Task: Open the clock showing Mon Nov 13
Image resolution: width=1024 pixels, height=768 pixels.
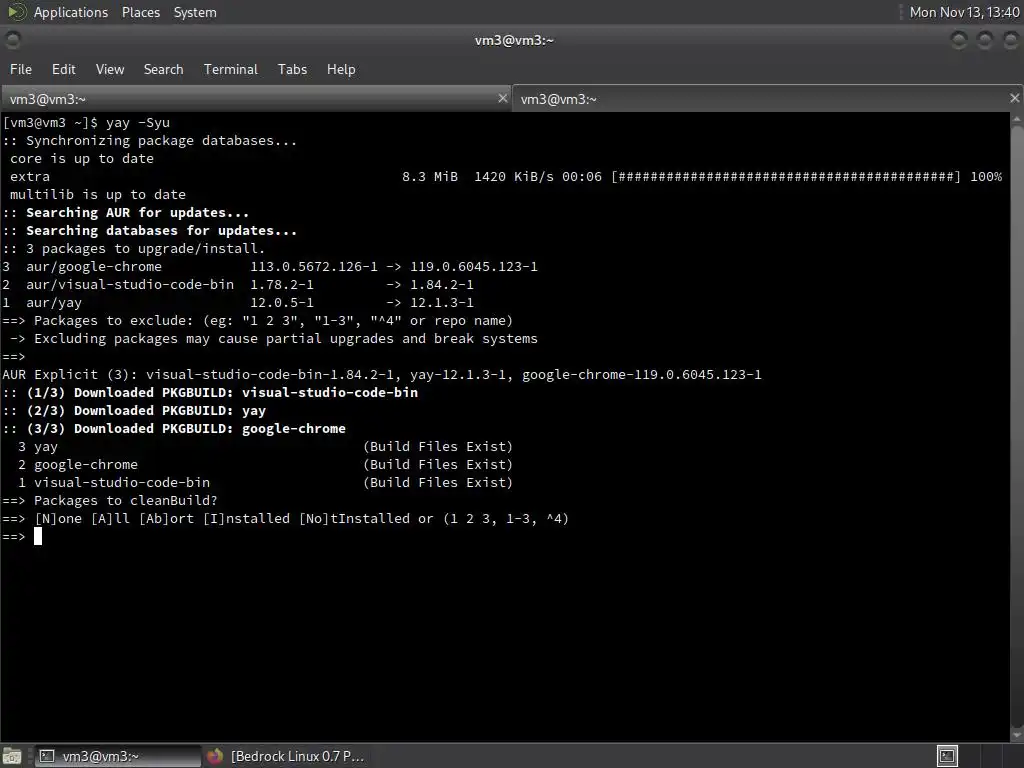Action: (x=964, y=12)
